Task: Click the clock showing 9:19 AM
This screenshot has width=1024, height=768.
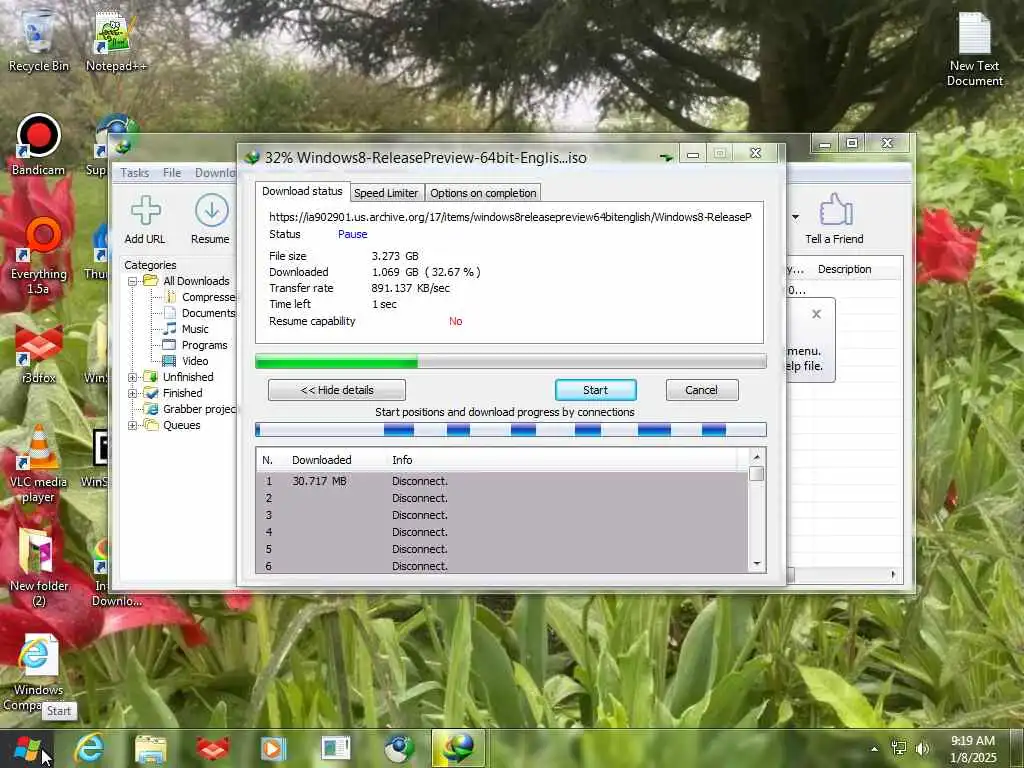Action: tap(973, 741)
